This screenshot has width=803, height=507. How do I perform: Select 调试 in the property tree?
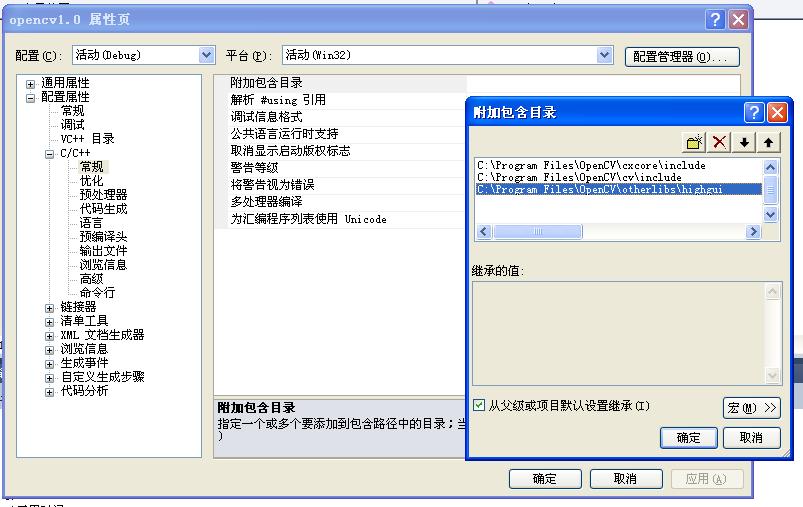(x=72, y=124)
